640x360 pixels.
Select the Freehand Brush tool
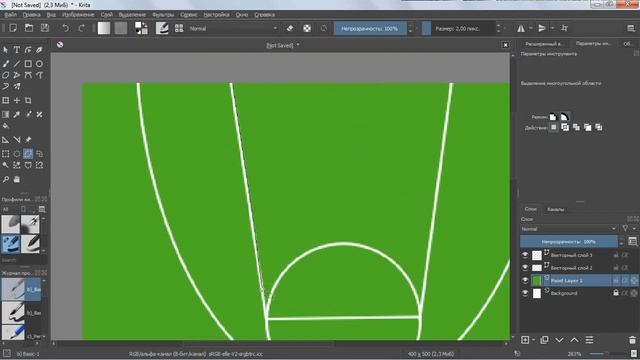pos(6,64)
